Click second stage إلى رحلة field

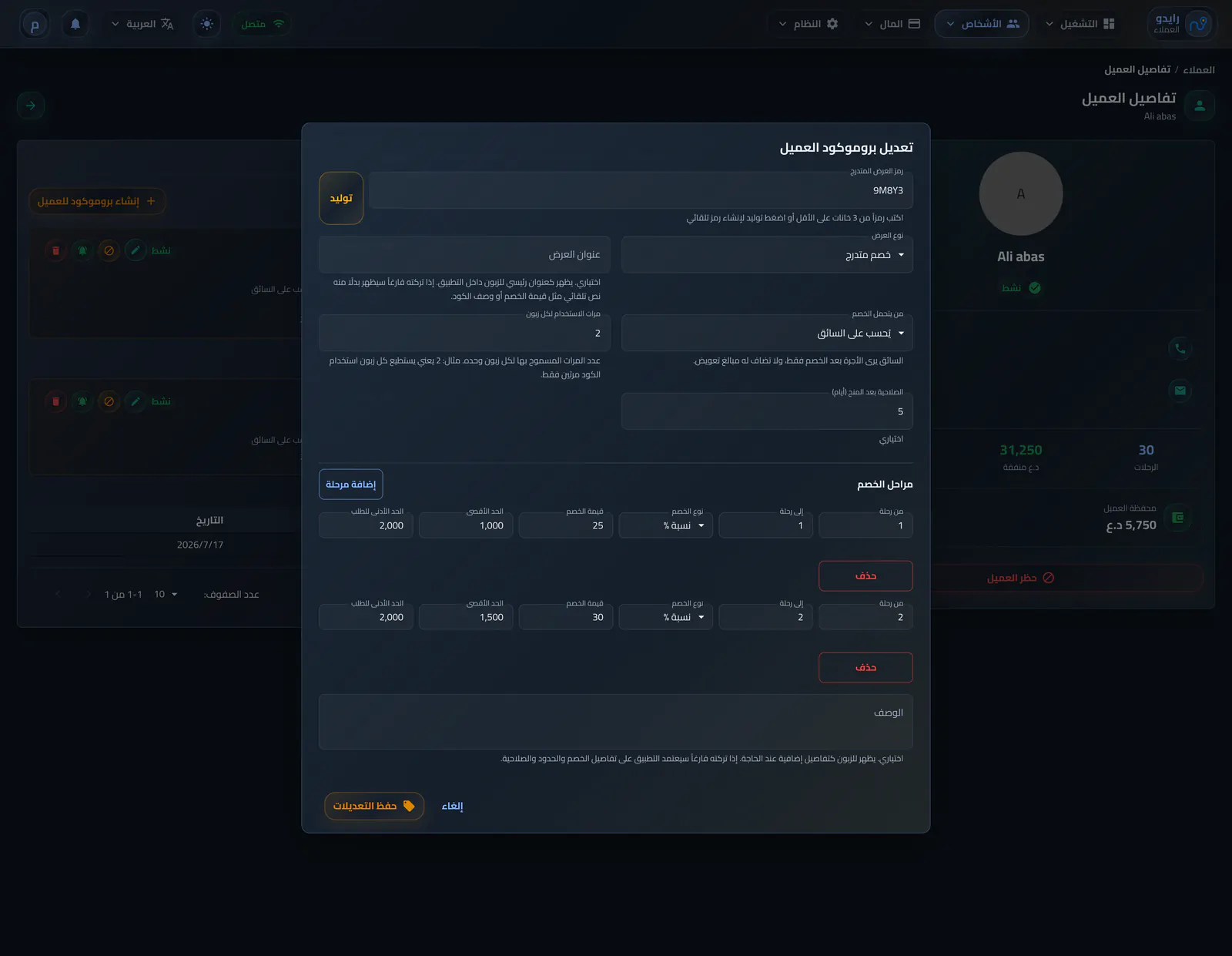coord(766,617)
